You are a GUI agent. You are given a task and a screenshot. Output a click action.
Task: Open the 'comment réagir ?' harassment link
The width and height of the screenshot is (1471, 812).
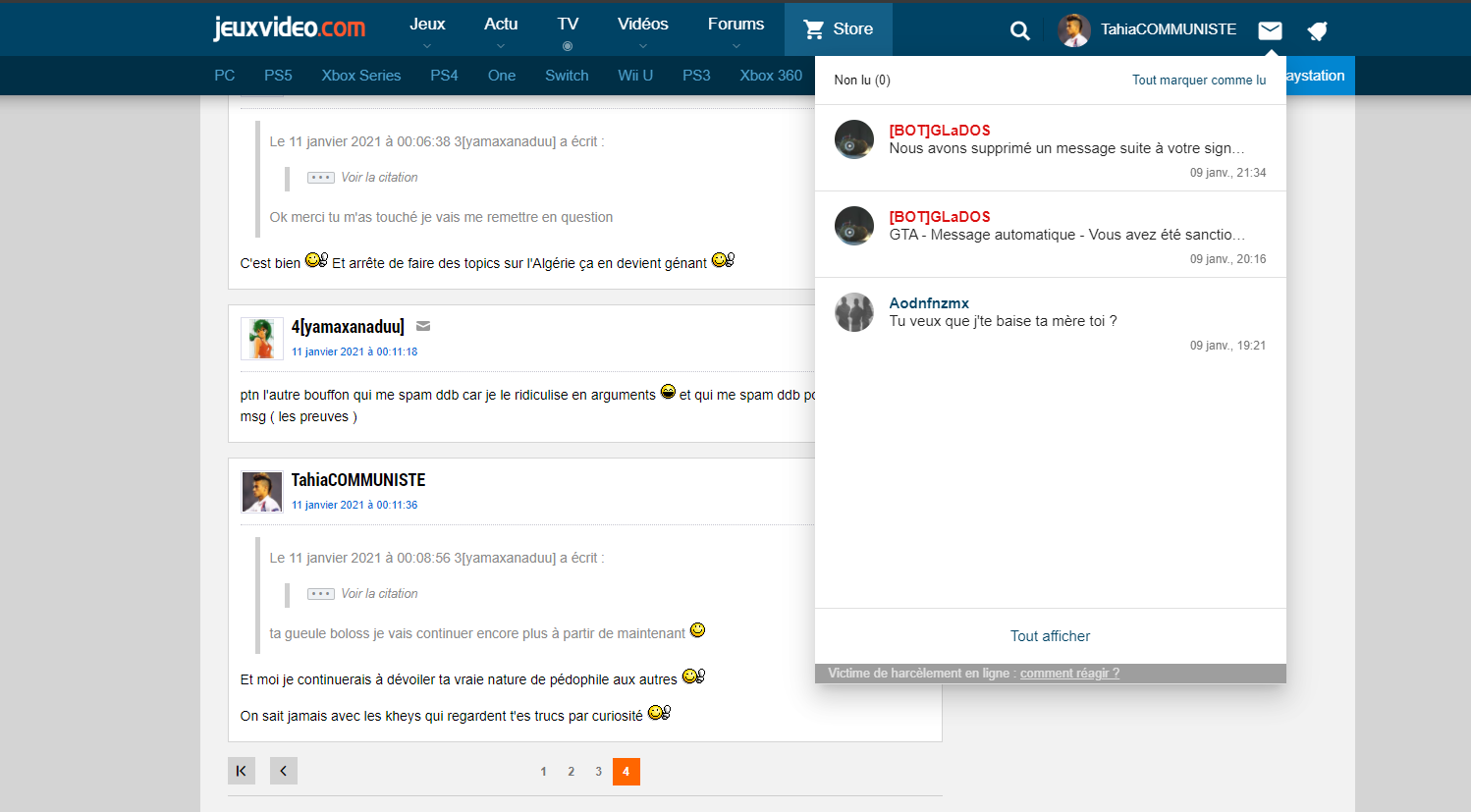coord(1069,674)
